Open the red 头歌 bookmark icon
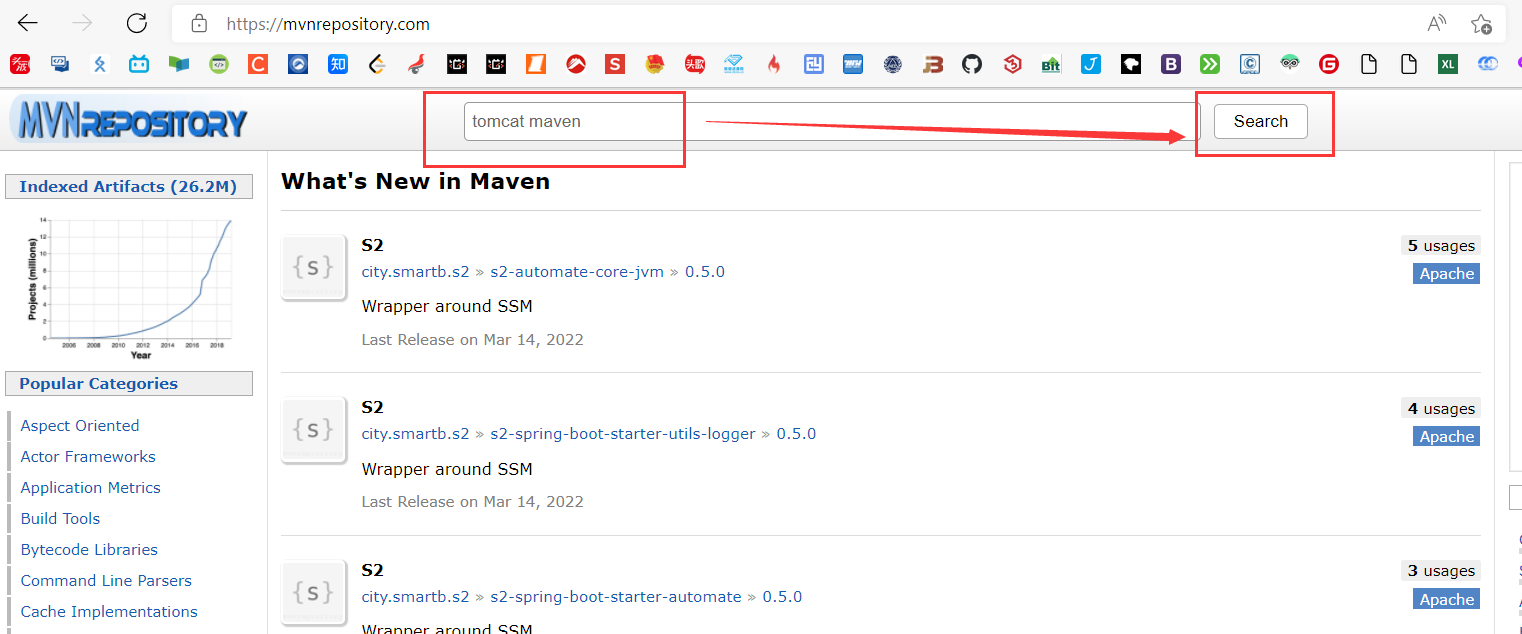The height and width of the screenshot is (634, 1522). pos(694,64)
